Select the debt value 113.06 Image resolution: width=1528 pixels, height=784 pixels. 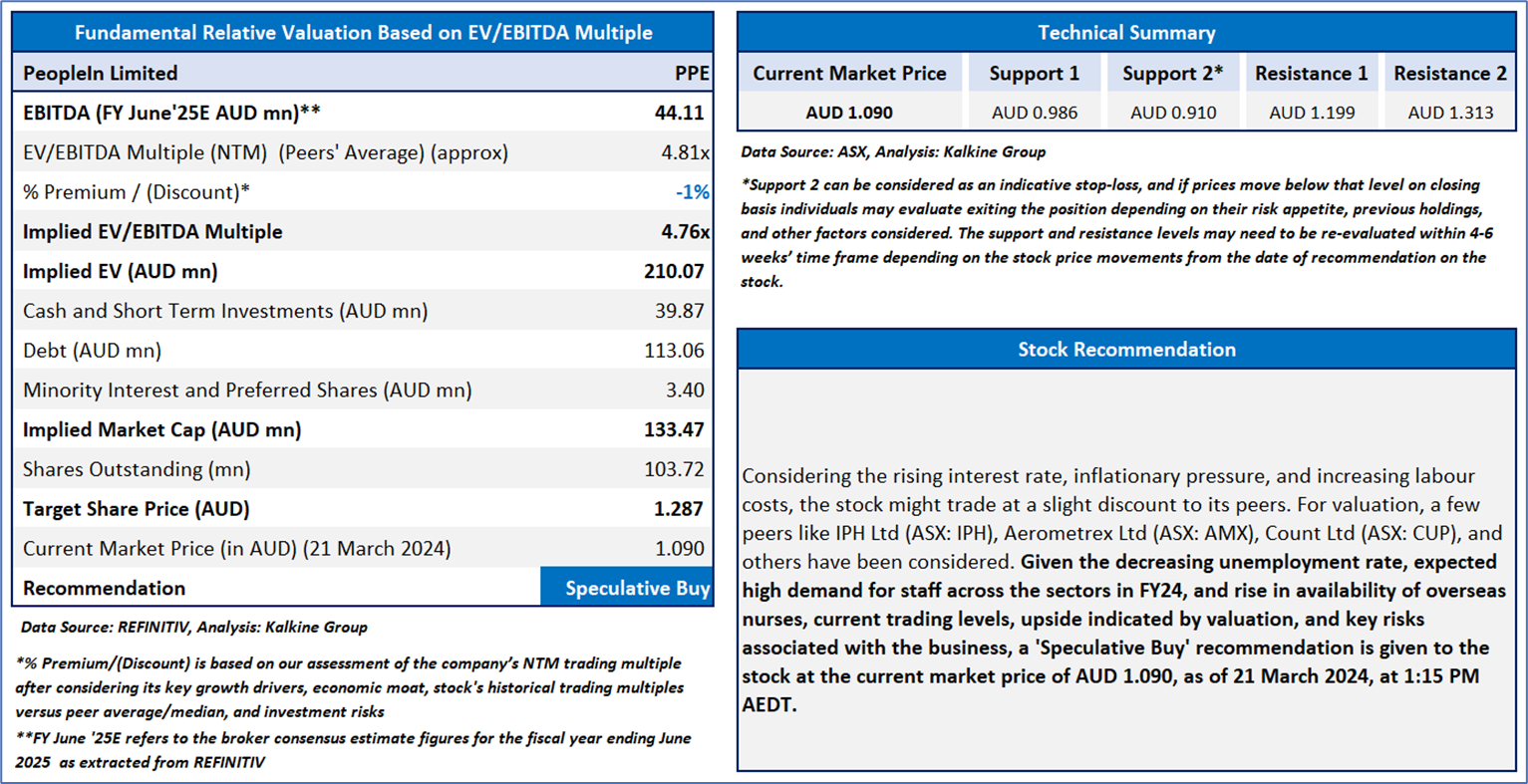[x=675, y=351]
